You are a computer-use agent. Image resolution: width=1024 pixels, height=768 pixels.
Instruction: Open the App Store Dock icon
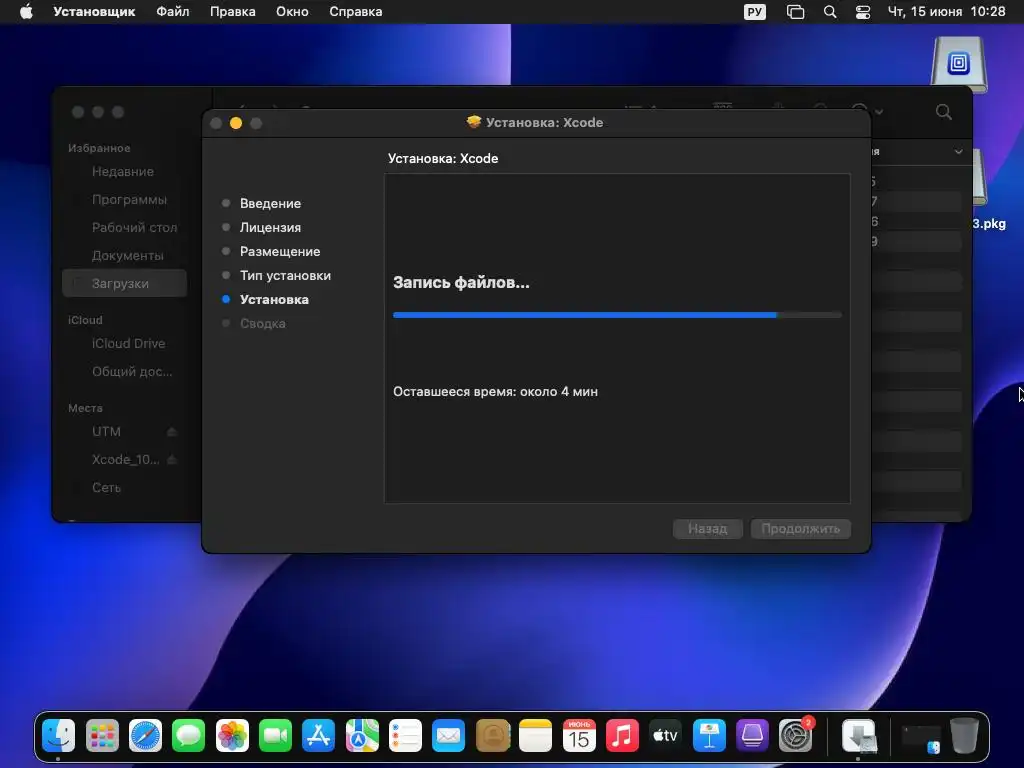tap(319, 736)
